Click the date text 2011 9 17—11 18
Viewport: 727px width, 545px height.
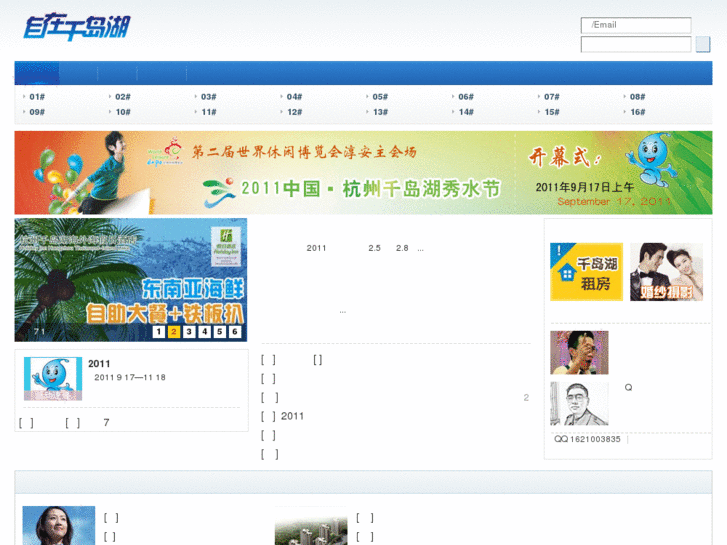pyautogui.click(x=130, y=378)
